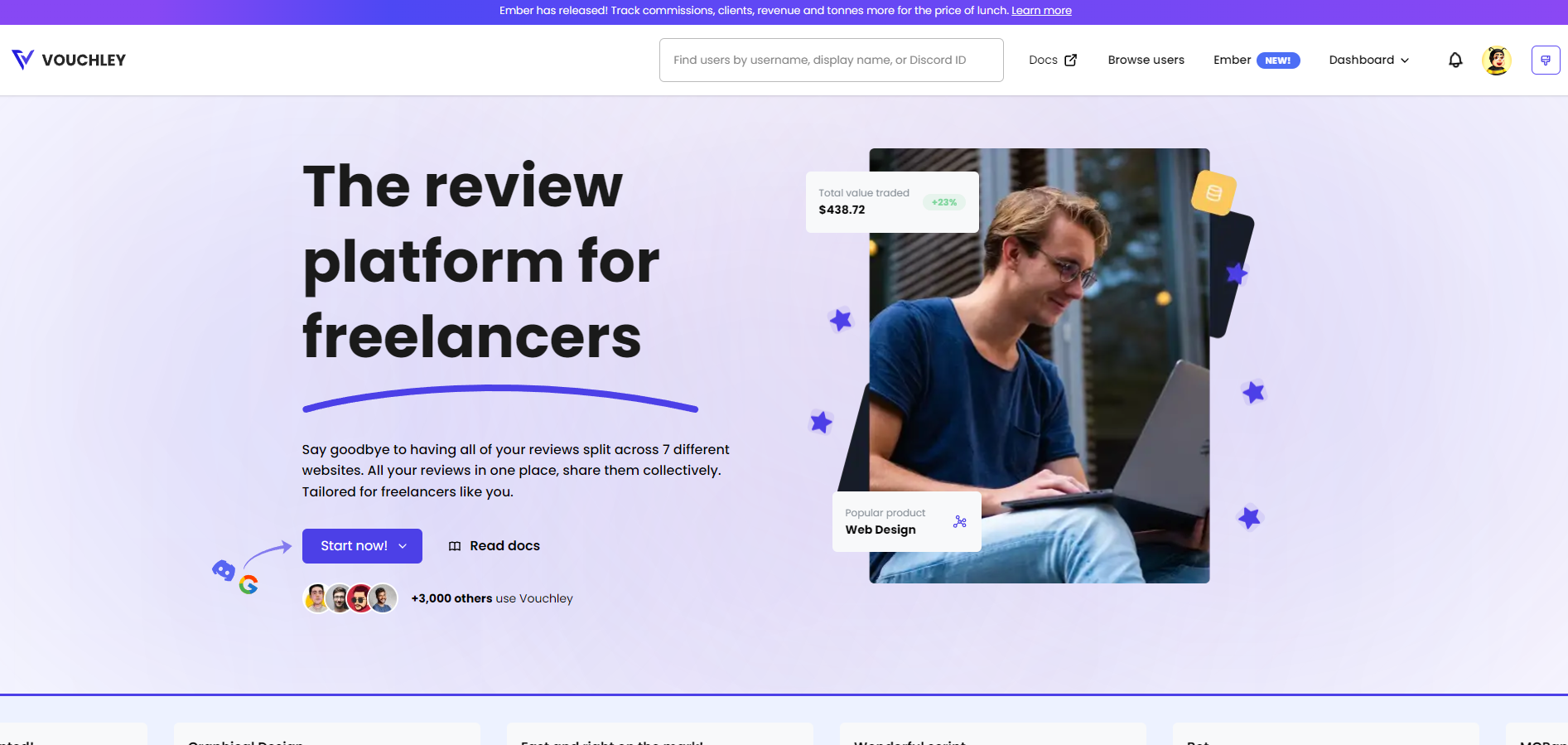Click the Docs external link icon

click(1070, 60)
